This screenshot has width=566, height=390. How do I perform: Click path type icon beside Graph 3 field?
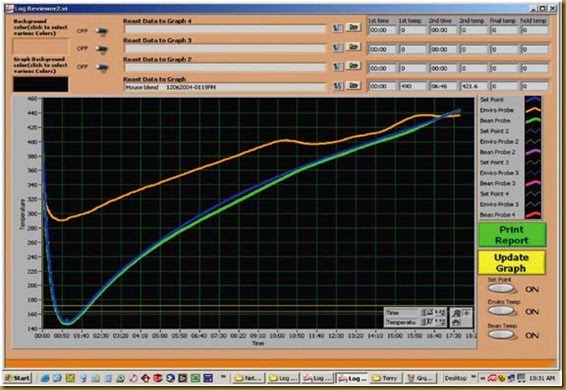point(338,47)
